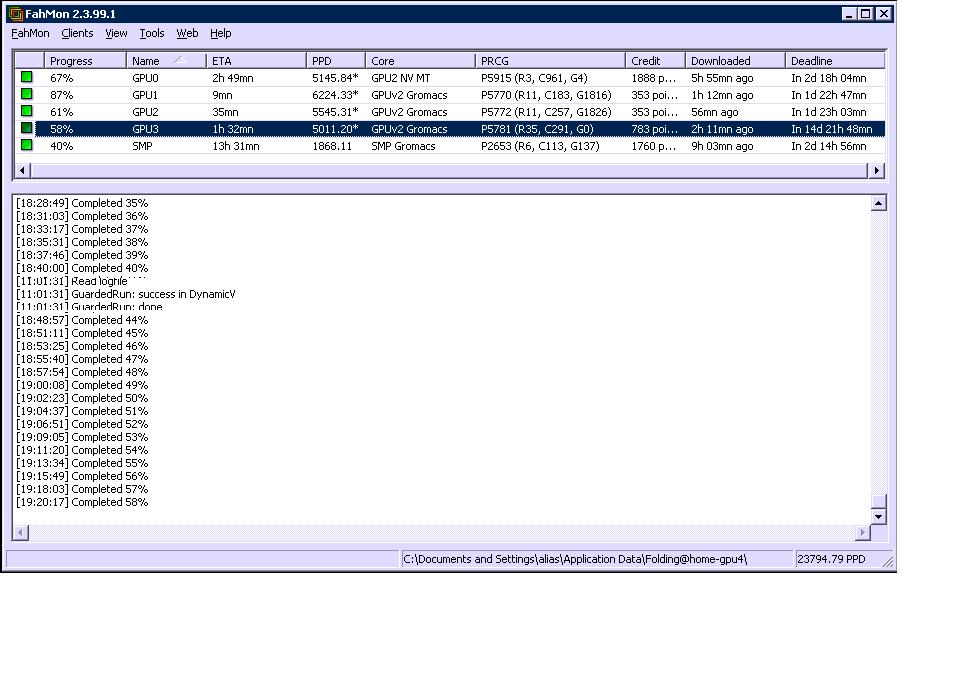The height and width of the screenshot is (683, 955).
Task: Sort by the Progress column header
Action: [85, 61]
